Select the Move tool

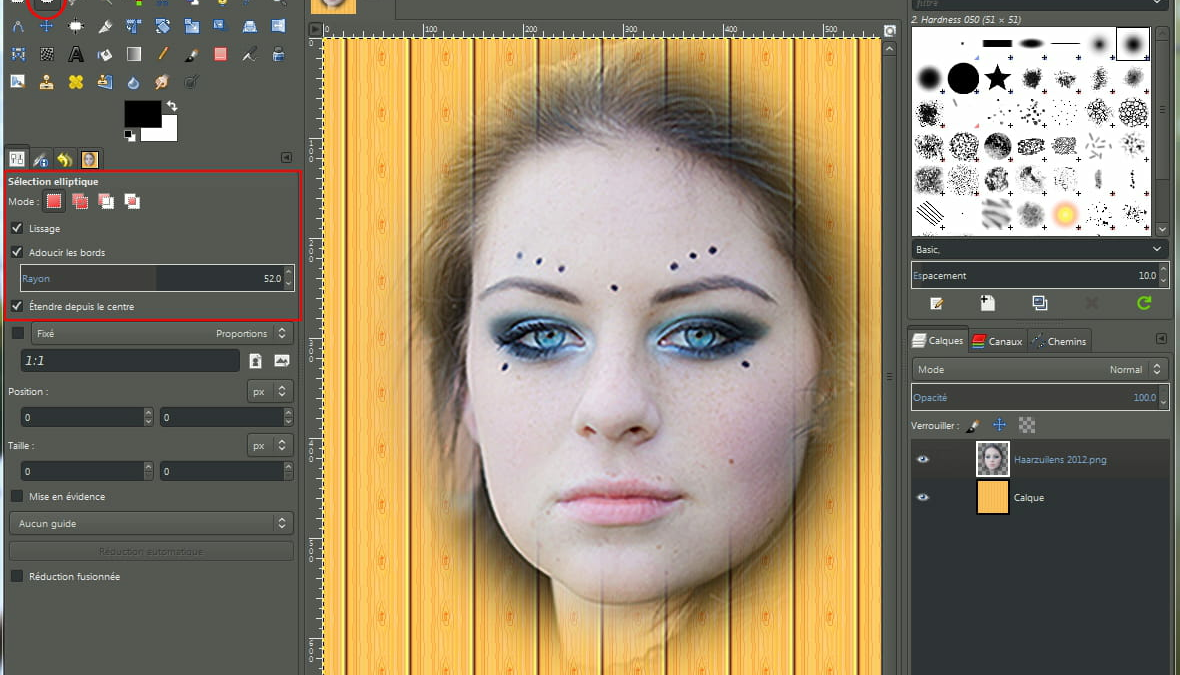click(x=47, y=26)
